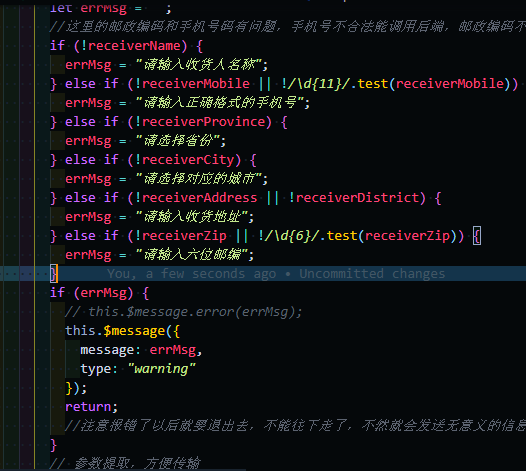The image size is (526, 471).
Task: Click the commented this.$message.error line
Action: pyautogui.click(x=183, y=312)
